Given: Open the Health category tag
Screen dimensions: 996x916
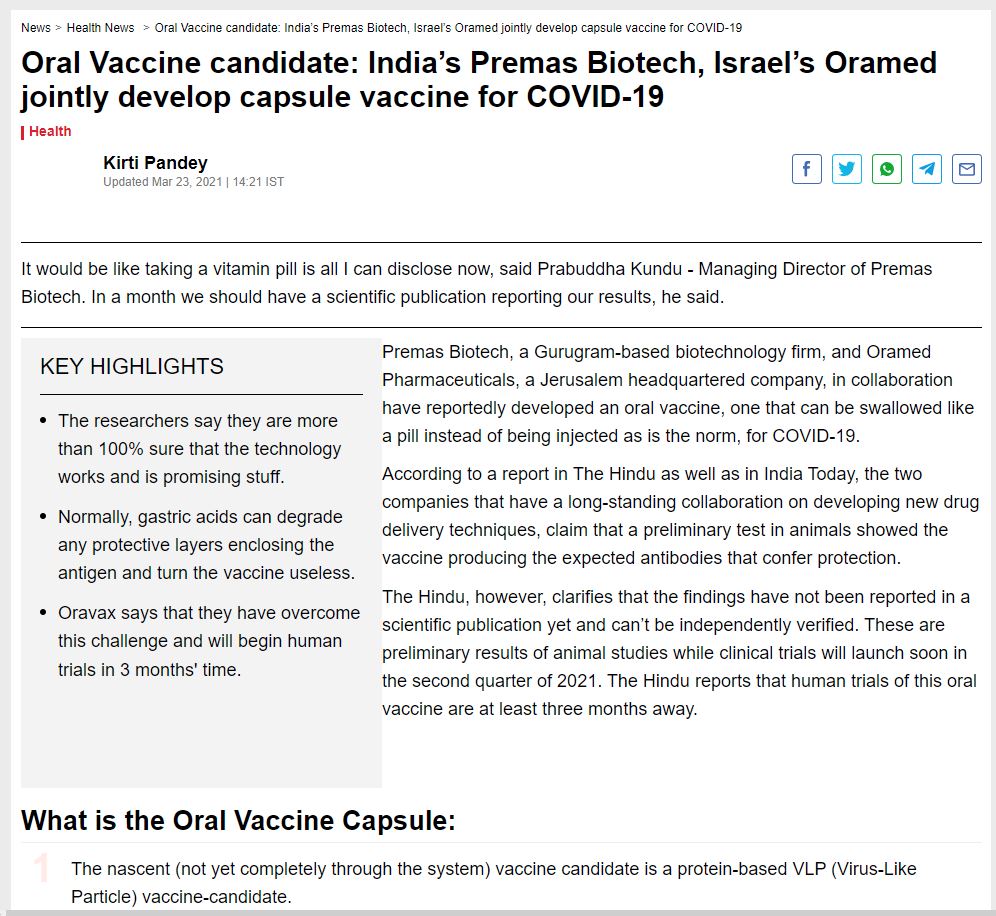Looking at the screenshot, I should click(49, 131).
